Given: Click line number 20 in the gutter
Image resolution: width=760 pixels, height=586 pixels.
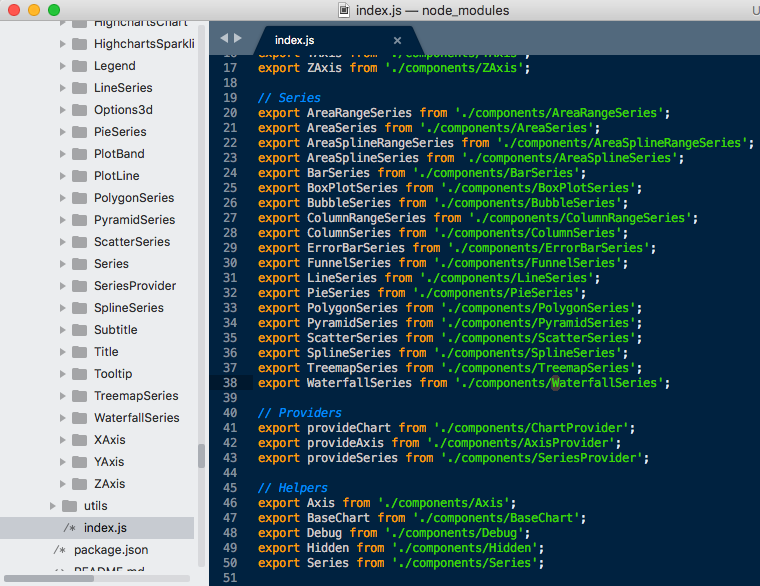Looking at the screenshot, I should tap(230, 113).
